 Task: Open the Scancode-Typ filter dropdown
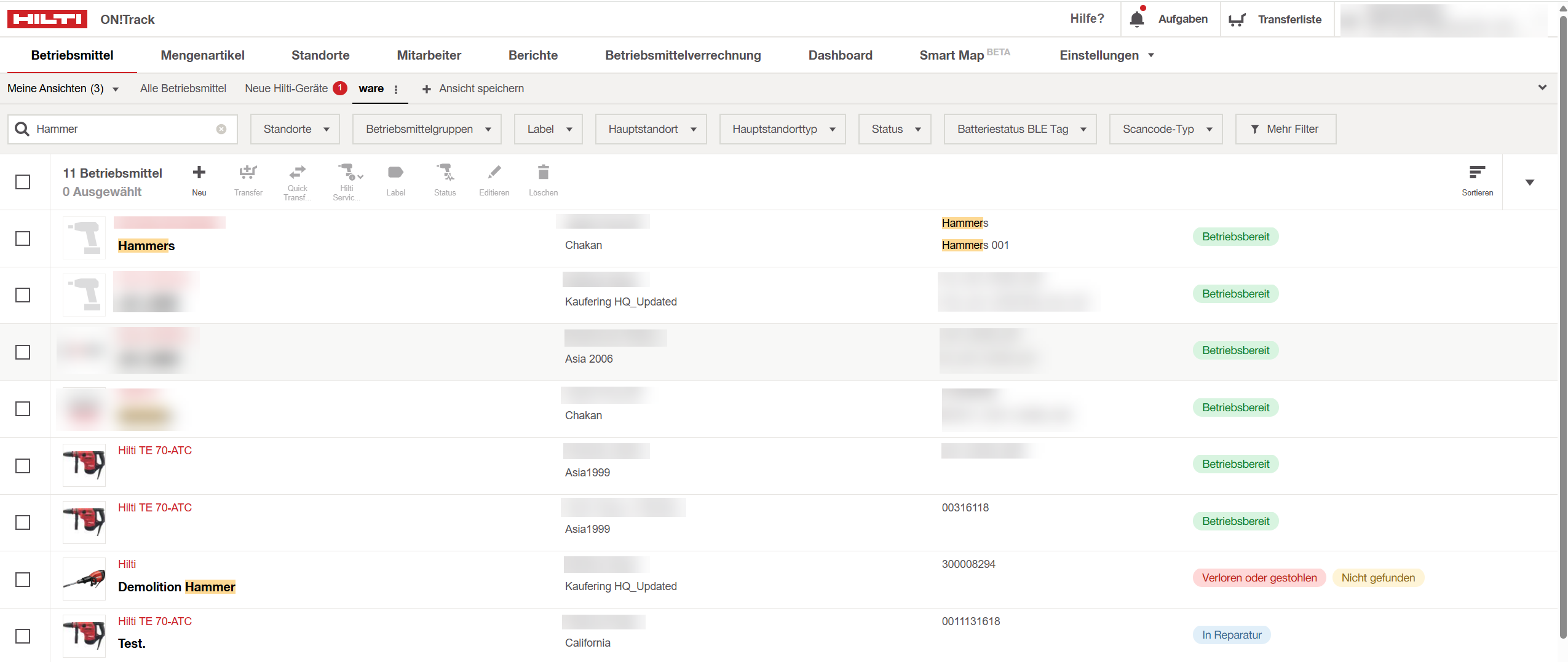tap(1166, 129)
